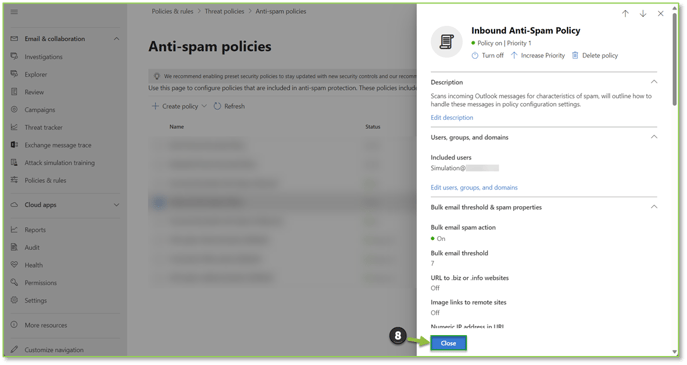Click the Bulk email threshold value 7

(x=432, y=263)
